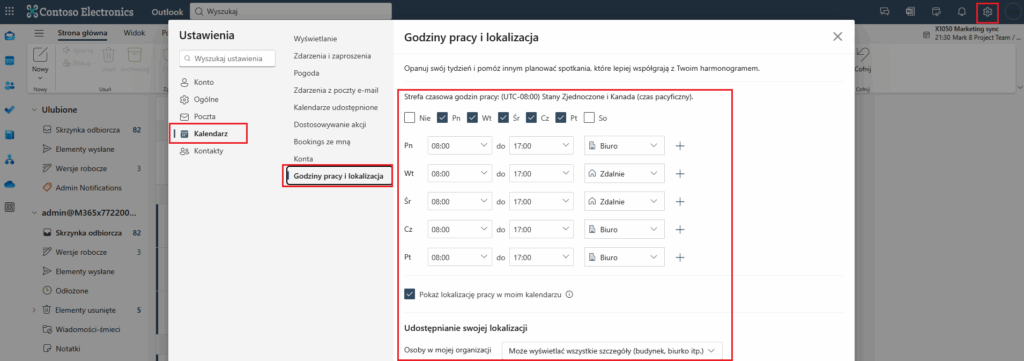Open the Calendar app in left rail

click(x=10, y=61)
